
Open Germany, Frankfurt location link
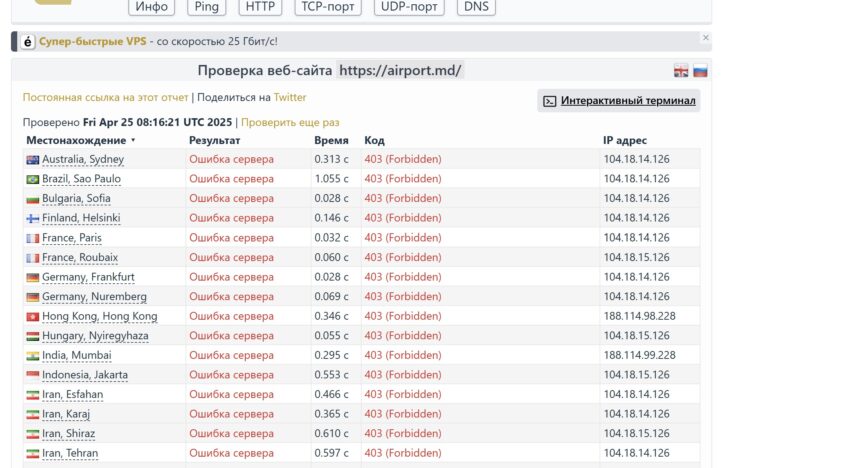coord(88,277)
